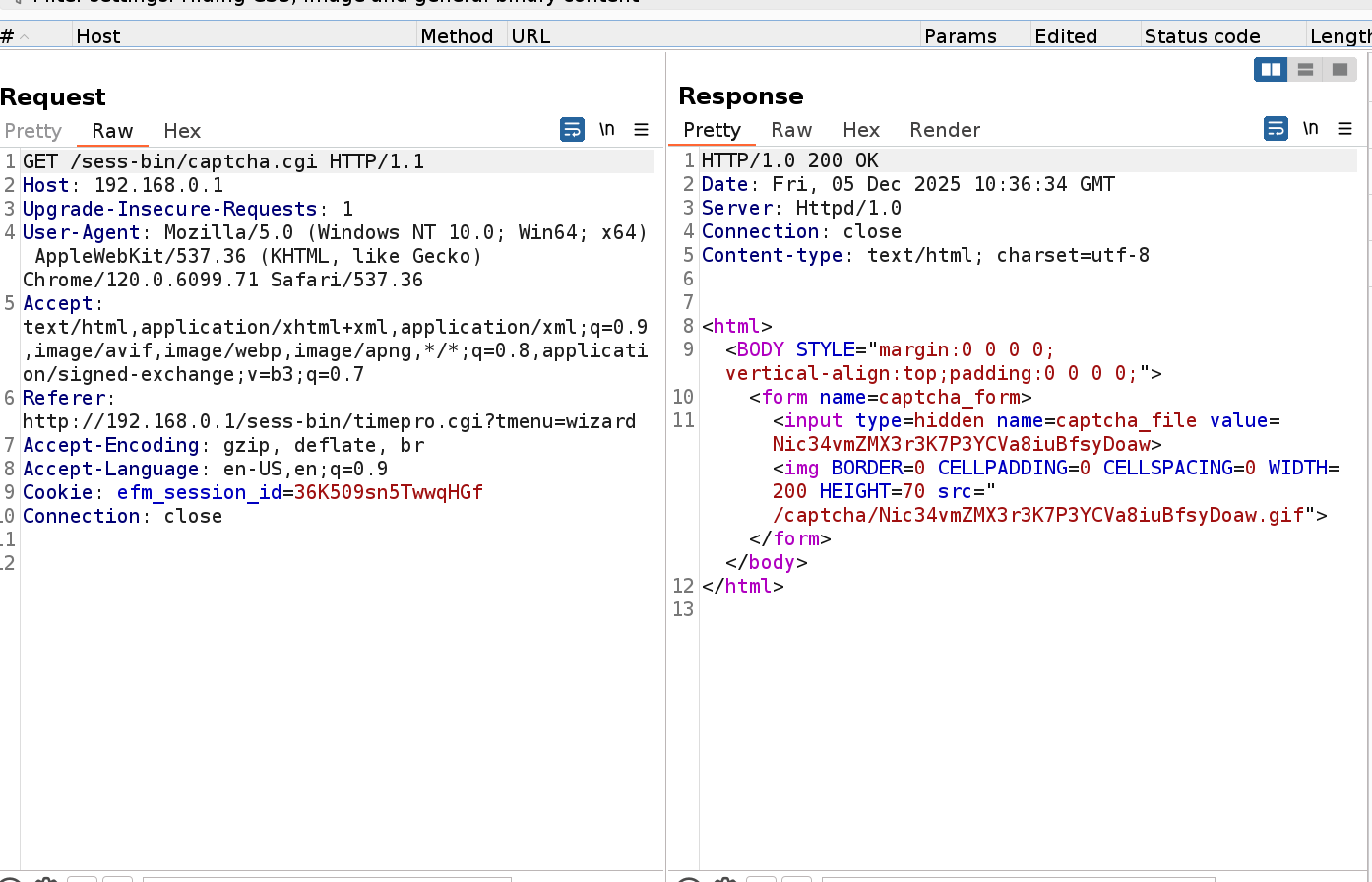Show non-printable \n characters in Request

tap(607, 130)
